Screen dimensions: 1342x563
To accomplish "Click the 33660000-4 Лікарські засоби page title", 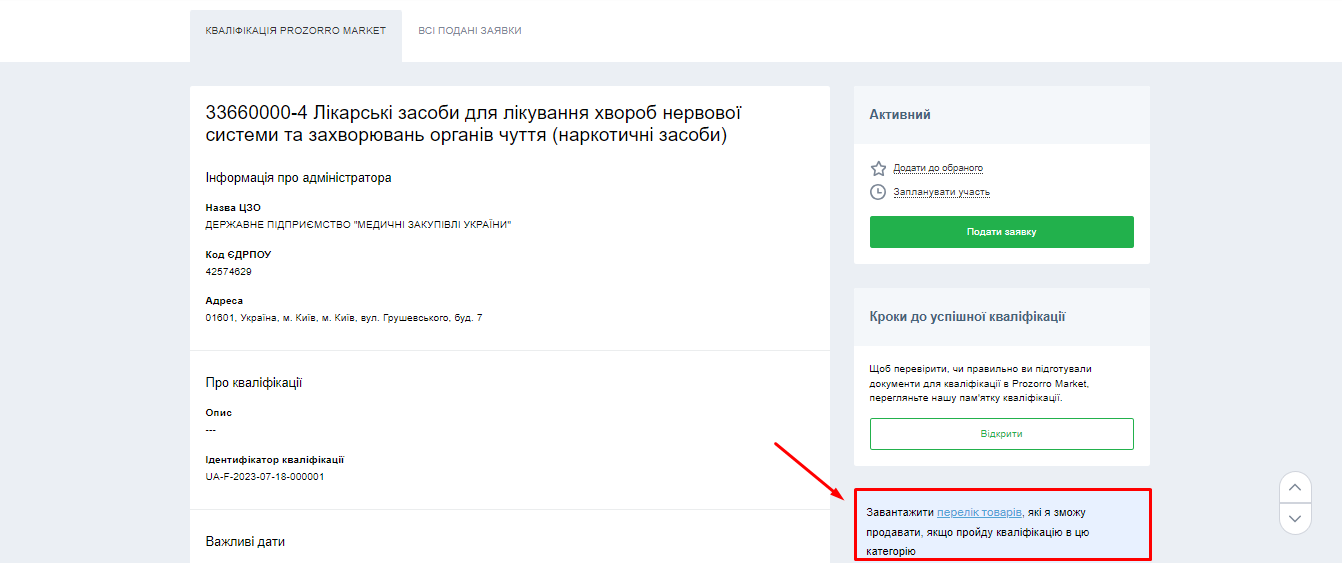I will coord(473,123).
